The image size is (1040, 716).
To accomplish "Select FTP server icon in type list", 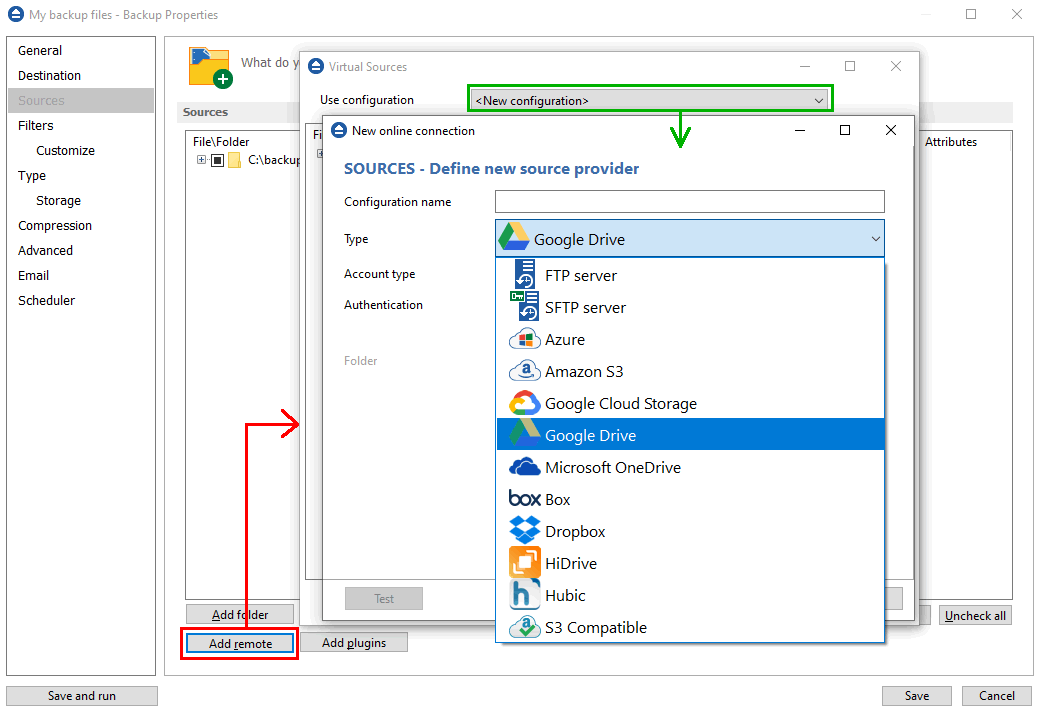I will coord(525,274).
